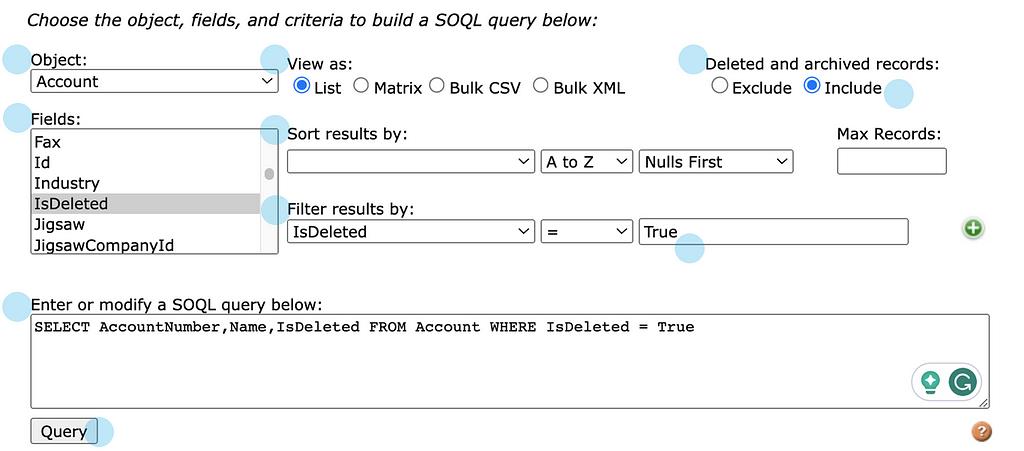Select Industry in the Fields list
1024x451 pixels.
click(67, 183)
